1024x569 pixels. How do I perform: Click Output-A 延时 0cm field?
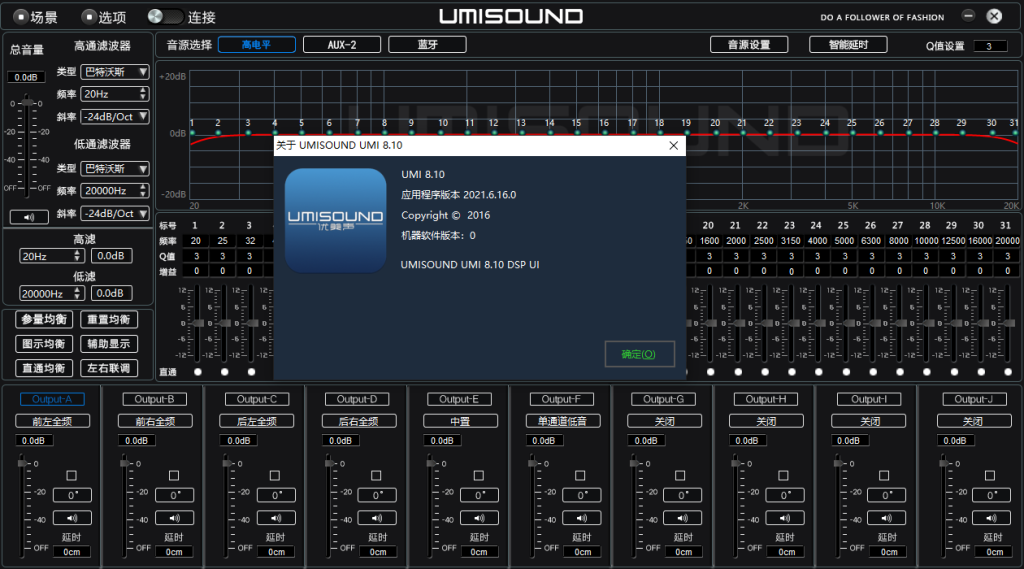pyautogui.click(x=72, y=552)
